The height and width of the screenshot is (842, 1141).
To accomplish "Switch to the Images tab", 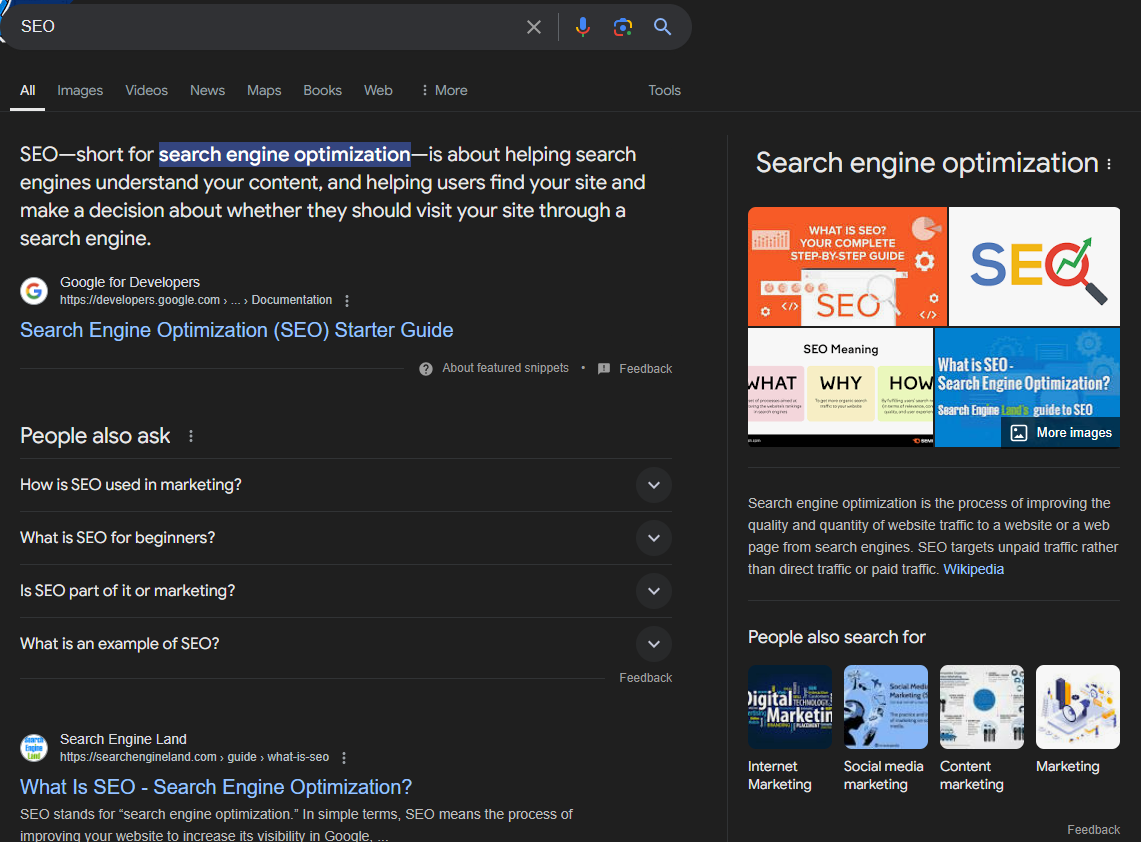I will [x=80, y=90].
